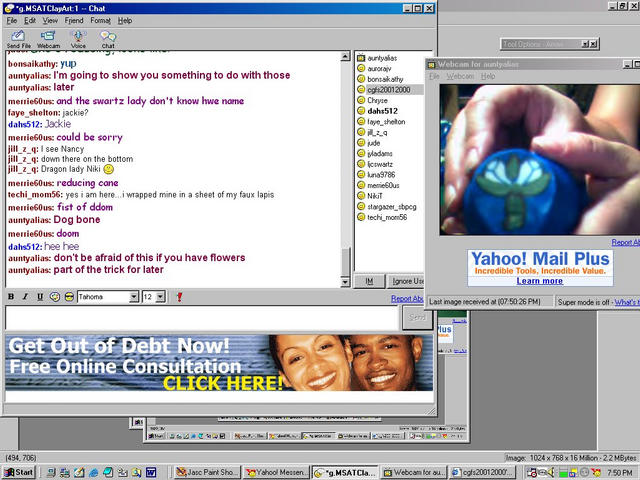Click the IM button below user list
The width and height of the screenshot is (640, 480).
point(369,281)
